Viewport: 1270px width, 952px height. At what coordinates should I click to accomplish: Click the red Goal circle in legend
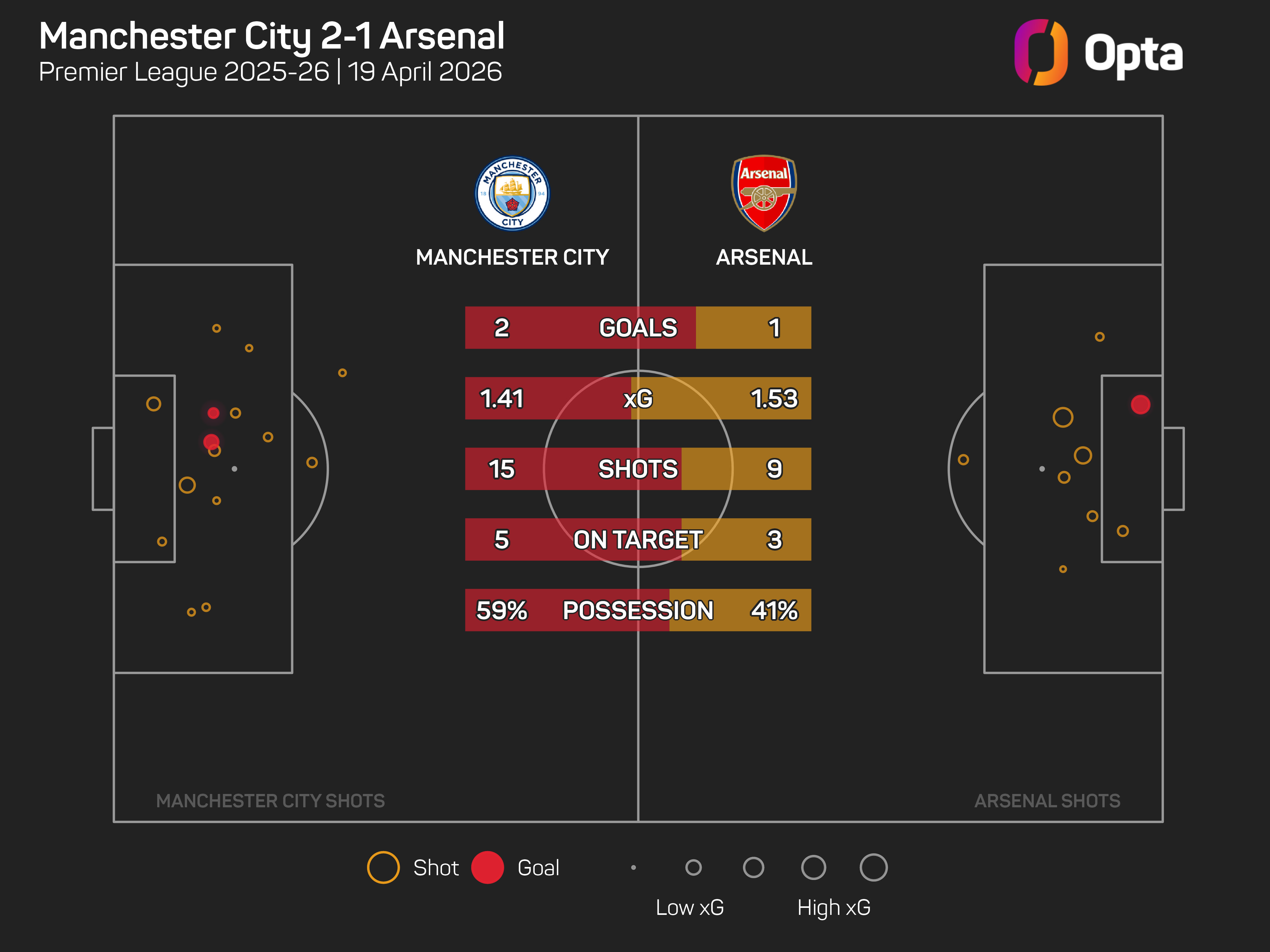(x=487, y=867)
